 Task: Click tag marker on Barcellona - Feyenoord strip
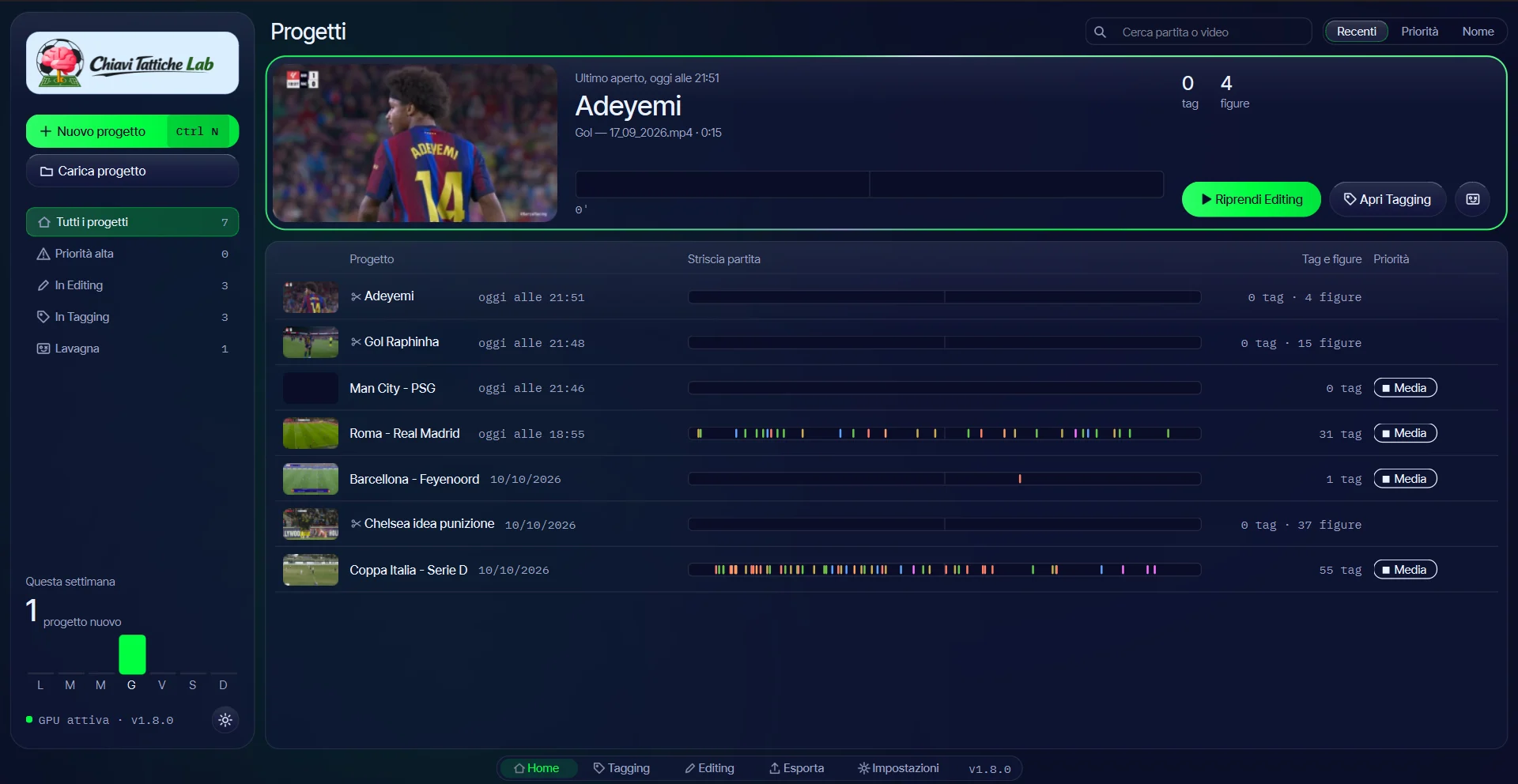coord(1020,479)
